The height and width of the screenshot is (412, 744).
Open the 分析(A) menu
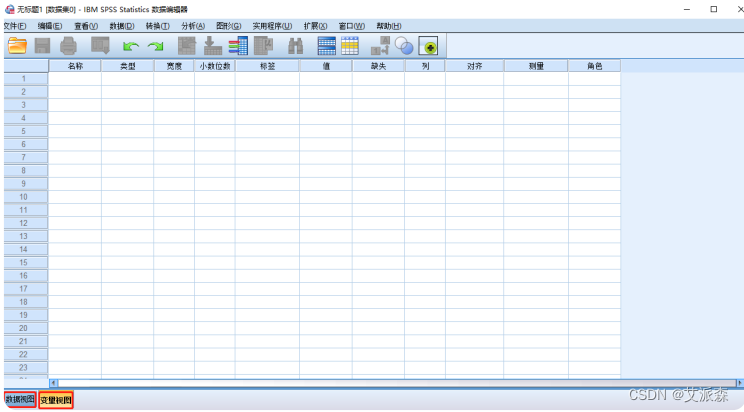193,26
